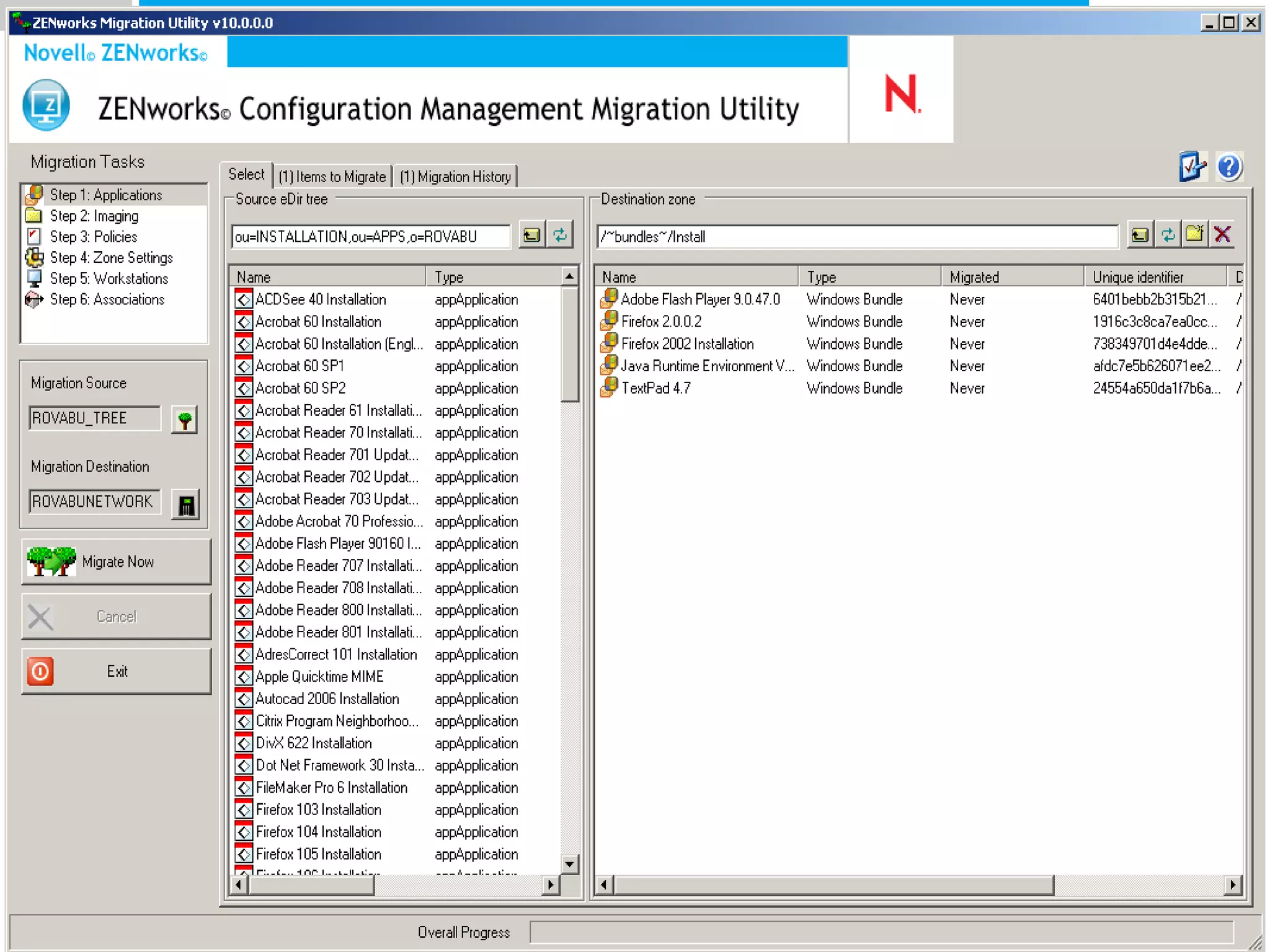Browse up a level in destination zone

tap(1140, 236)
